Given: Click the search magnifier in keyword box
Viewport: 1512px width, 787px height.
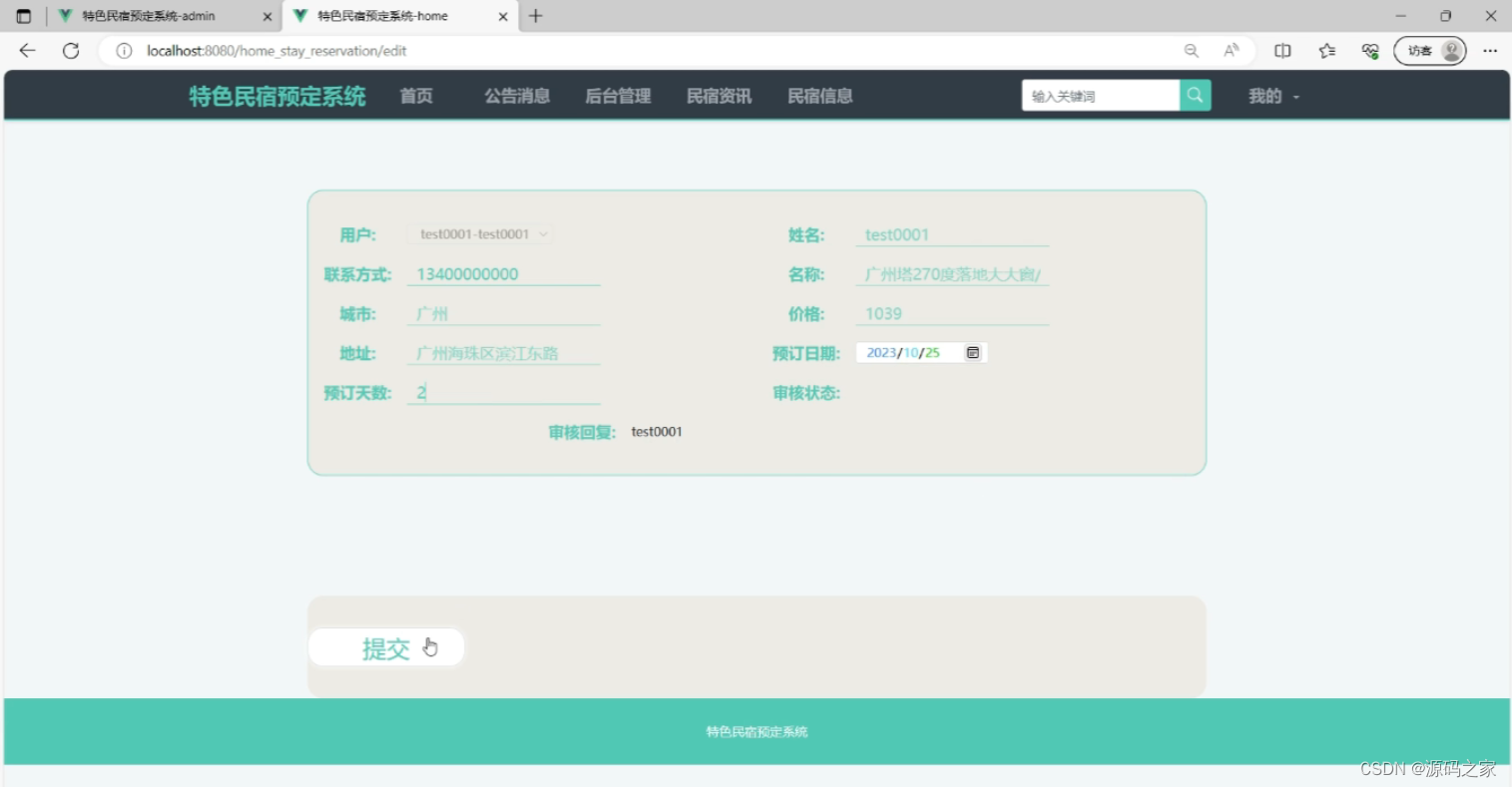Looking at the screenshot, I should pos(1194,95).
